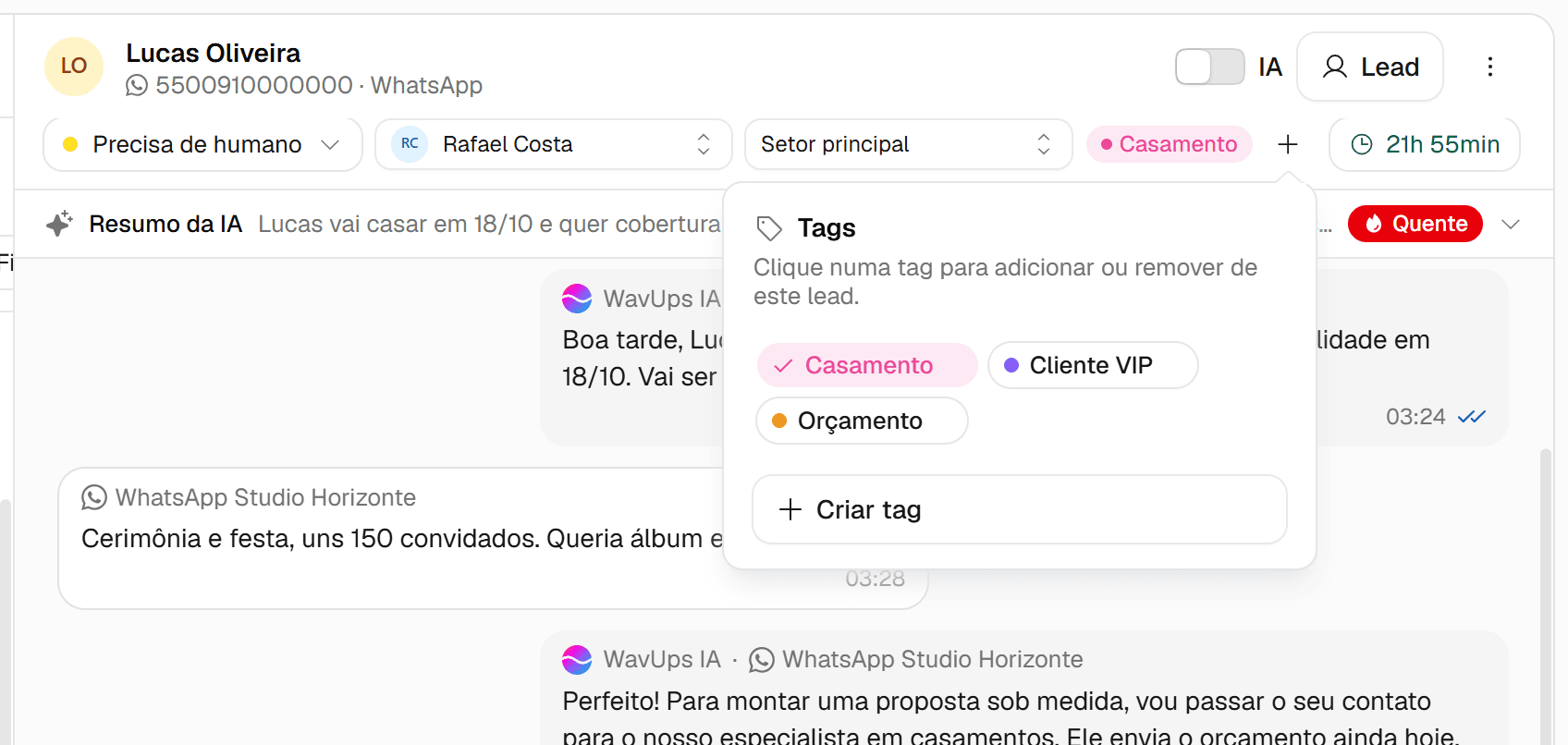Click the scrollbar of the conversation
Screen dimensions: 1568x745
(1545, 596)
